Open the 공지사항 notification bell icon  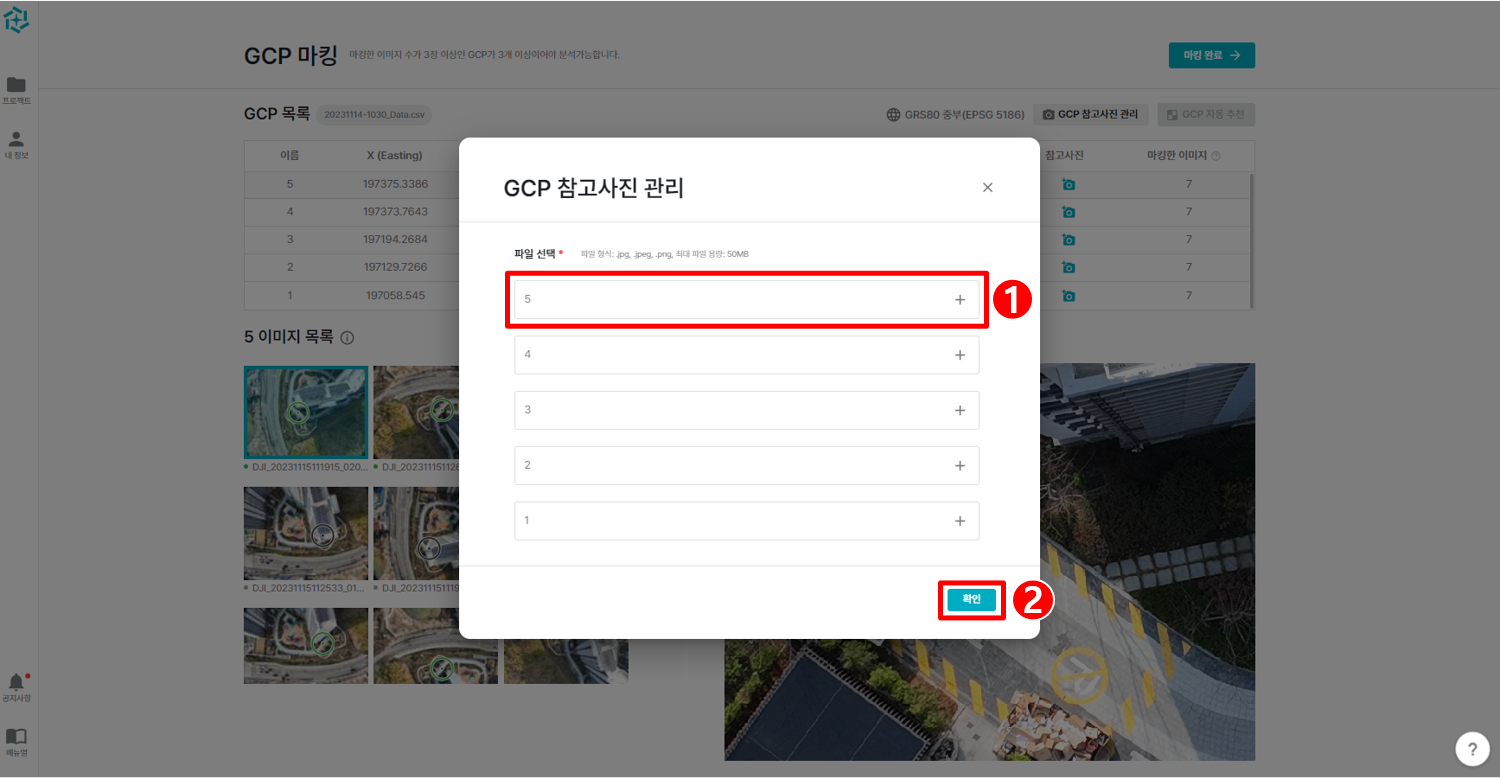(16, 686)
